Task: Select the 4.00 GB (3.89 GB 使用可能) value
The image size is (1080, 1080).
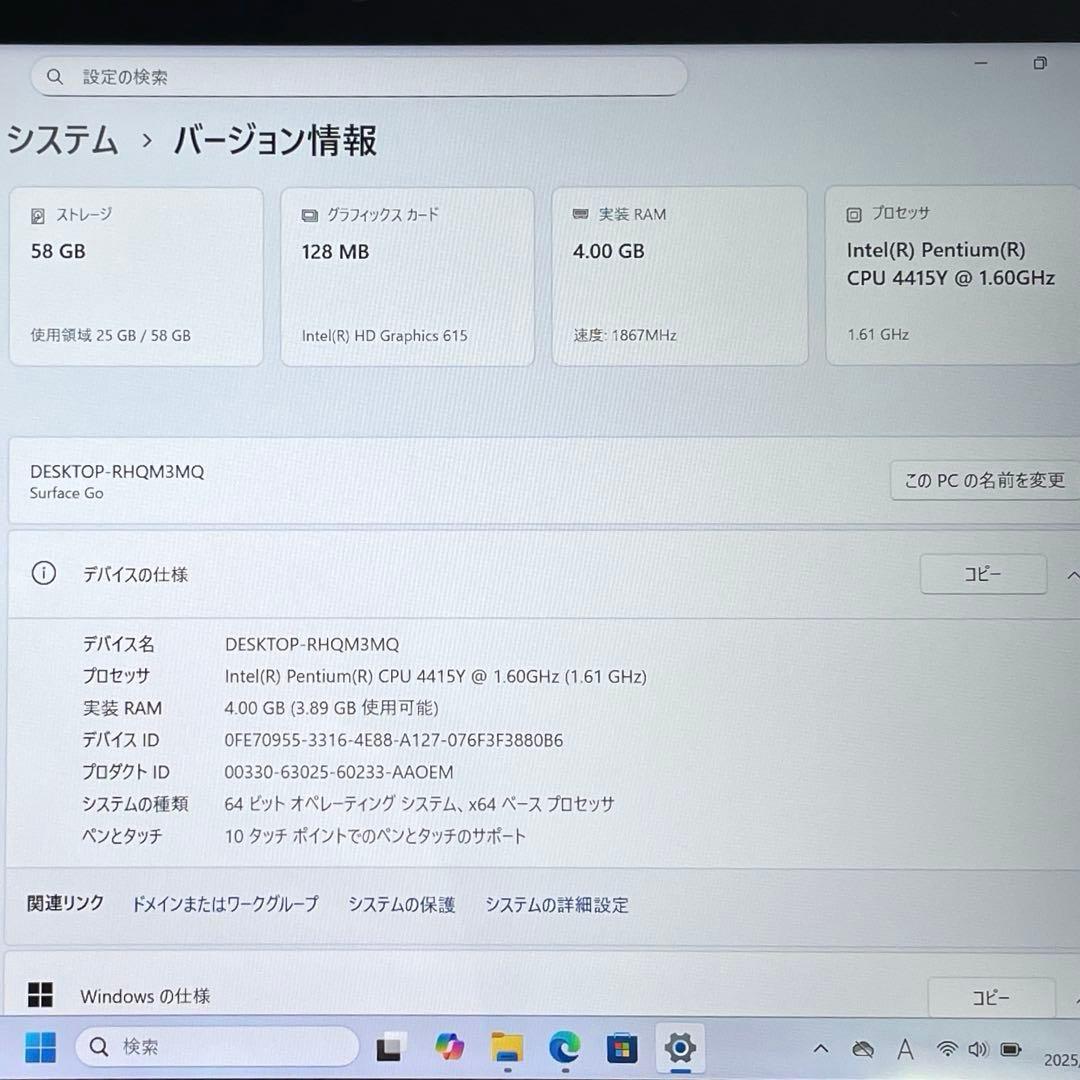Action: click(331, 708)
